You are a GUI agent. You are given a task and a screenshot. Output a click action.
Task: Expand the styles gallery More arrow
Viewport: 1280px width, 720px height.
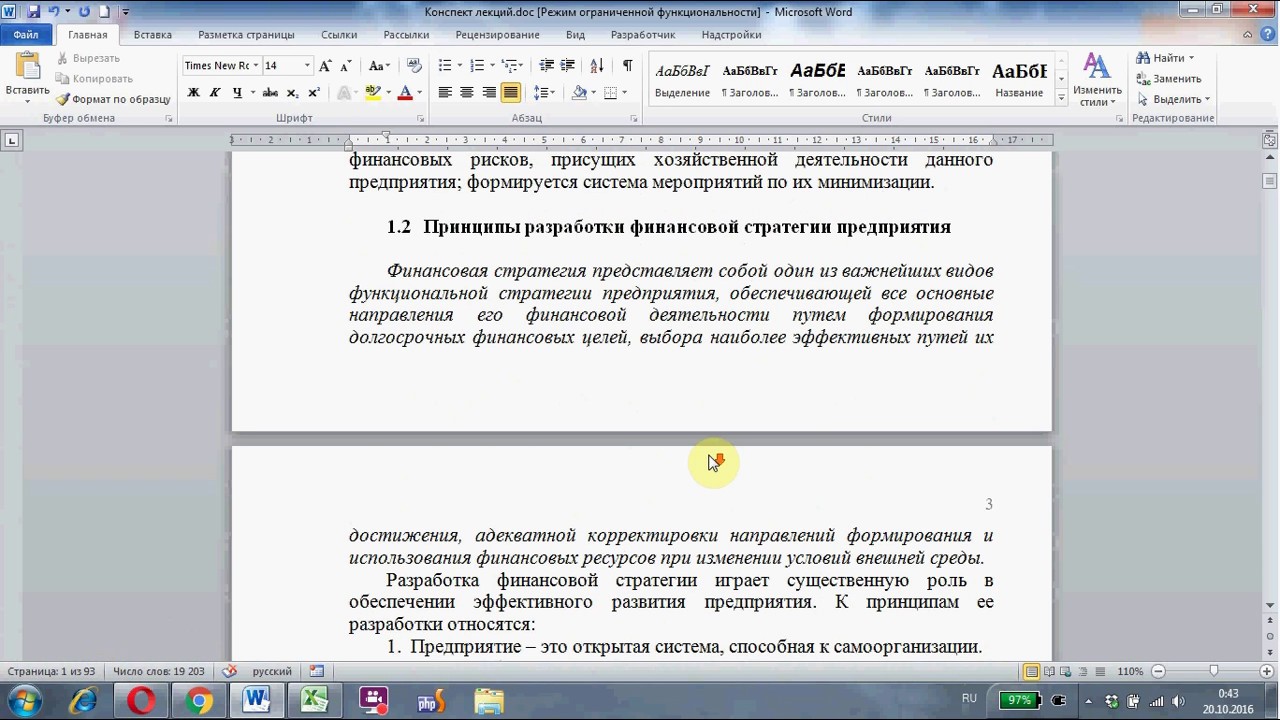1061,96
